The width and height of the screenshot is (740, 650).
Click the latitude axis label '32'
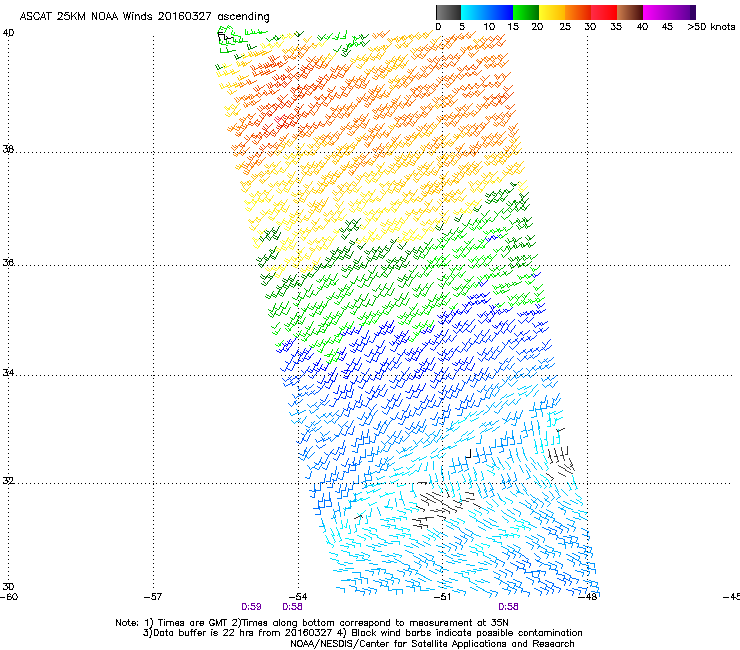[x=8, y=481]
